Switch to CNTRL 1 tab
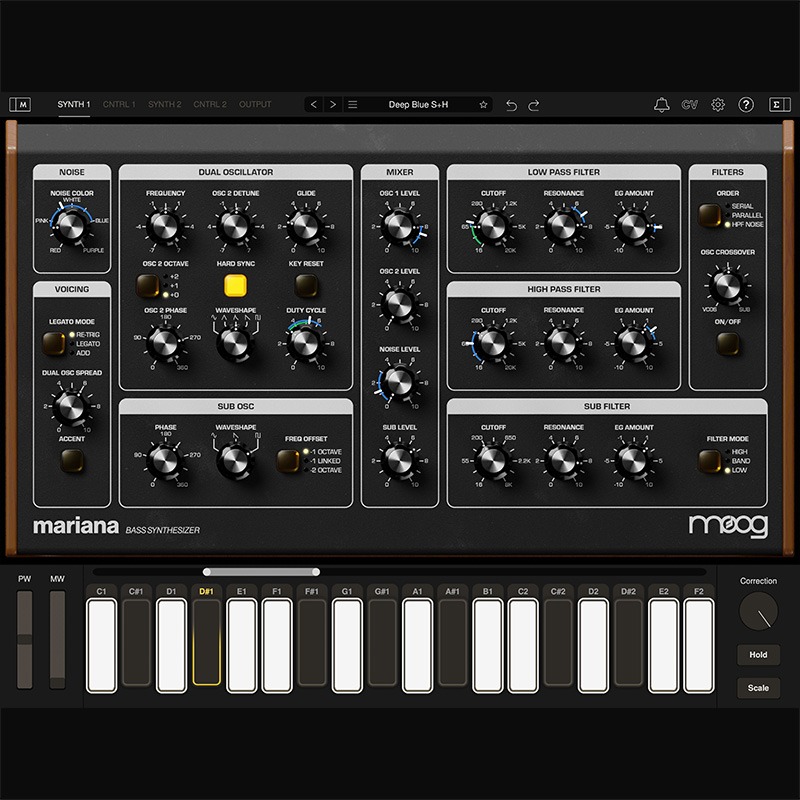The height and width of the screenshot is (800, 800). 119,104
